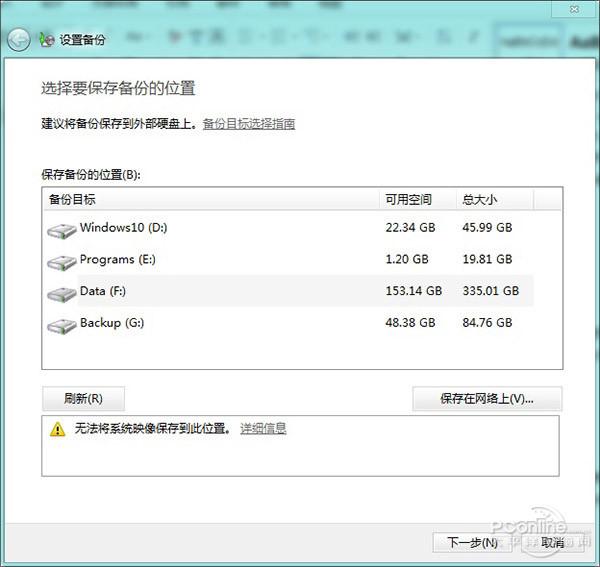Image resolution: width=600 pixels, height=567 pixels.
Task: Select the Backup (G:) row
Action: pyautogui.click(x=289, y=323)
